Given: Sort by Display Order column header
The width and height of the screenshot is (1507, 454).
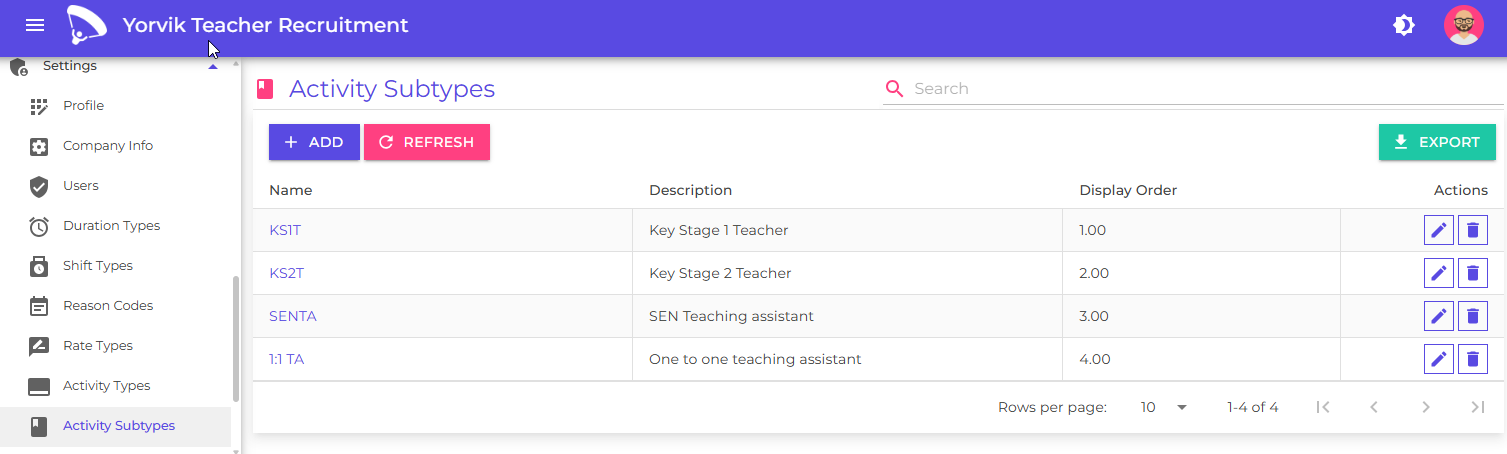Looking at the screenshot, I should coord(1128,190).
